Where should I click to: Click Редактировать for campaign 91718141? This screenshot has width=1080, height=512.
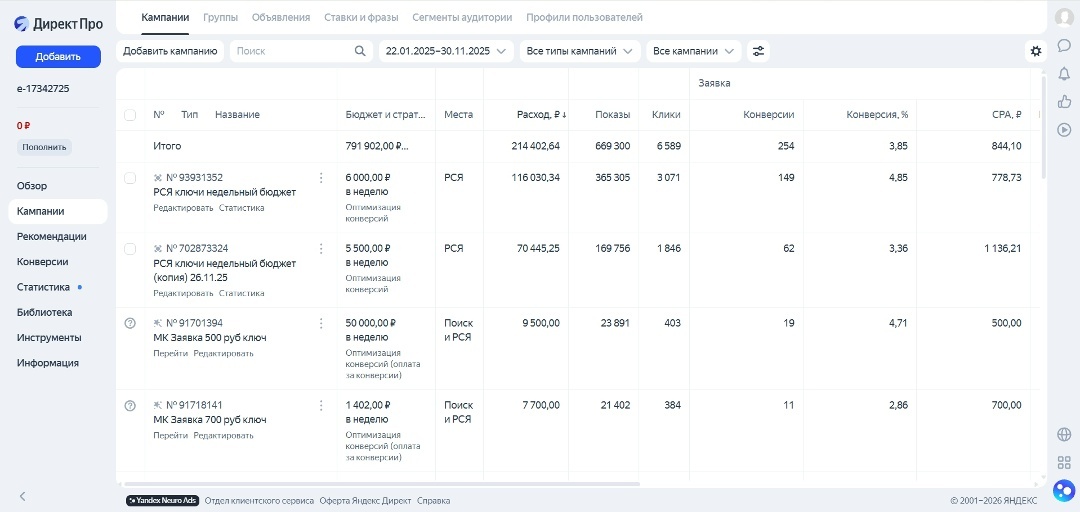[223, 436]
